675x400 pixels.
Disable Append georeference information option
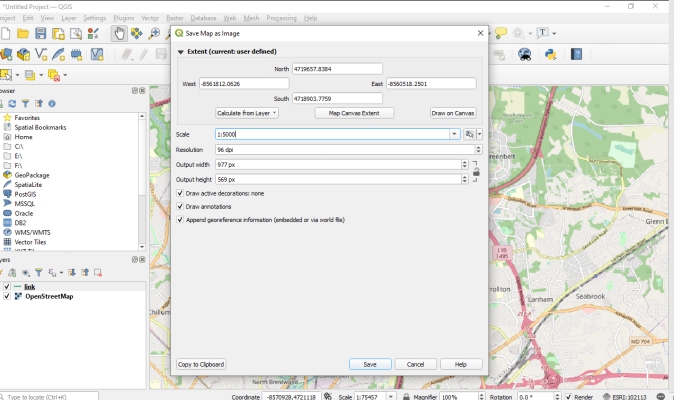[180, 219]
